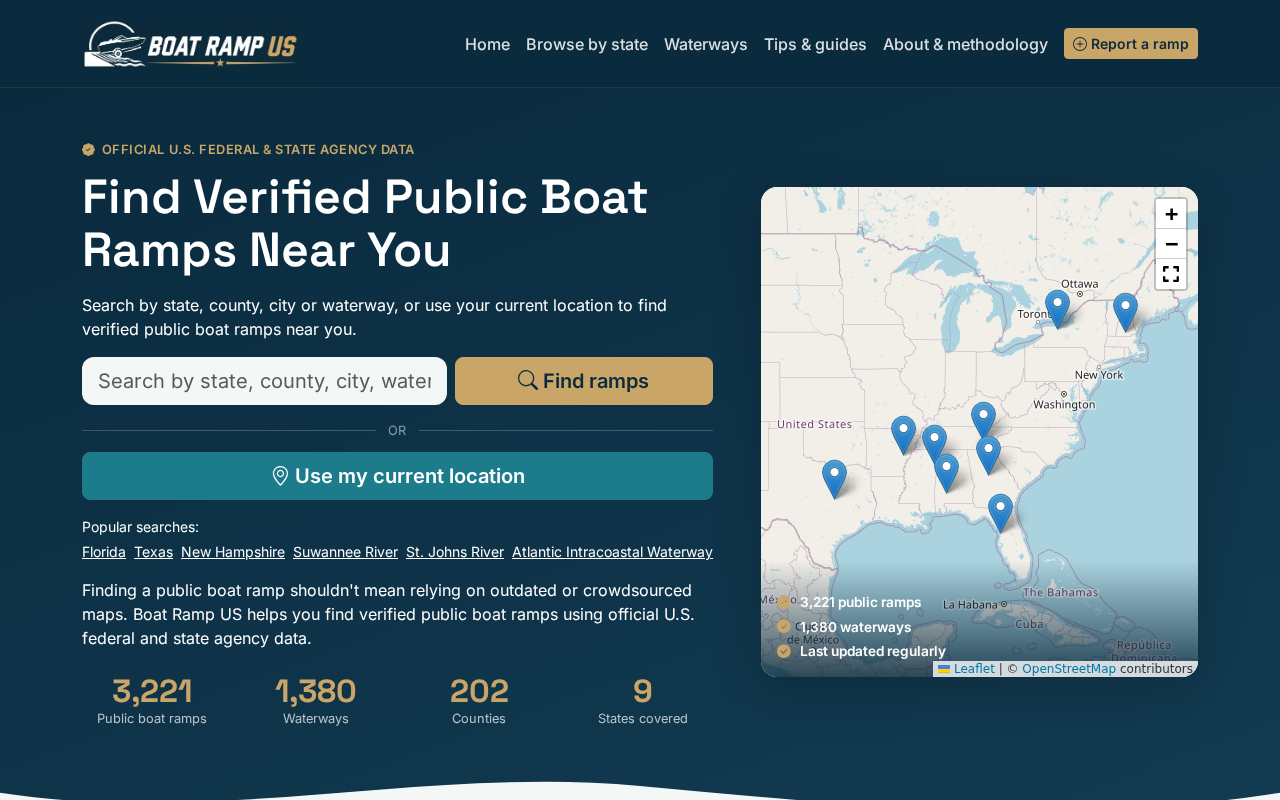Click the Official U.S. Federal & State Agency Data label

coord(258,149)
